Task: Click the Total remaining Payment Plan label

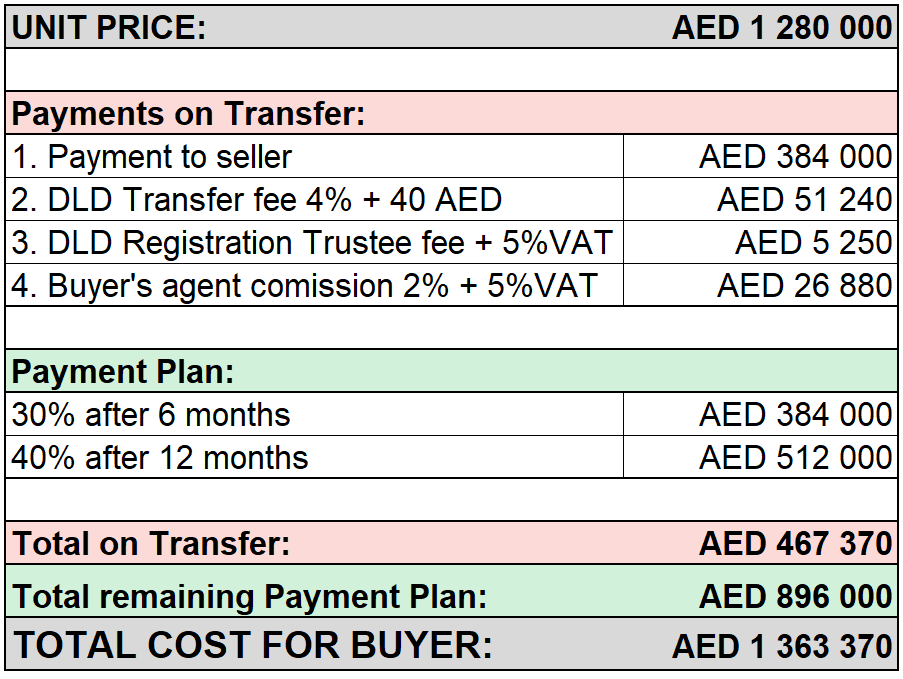Action: (250, 596)
